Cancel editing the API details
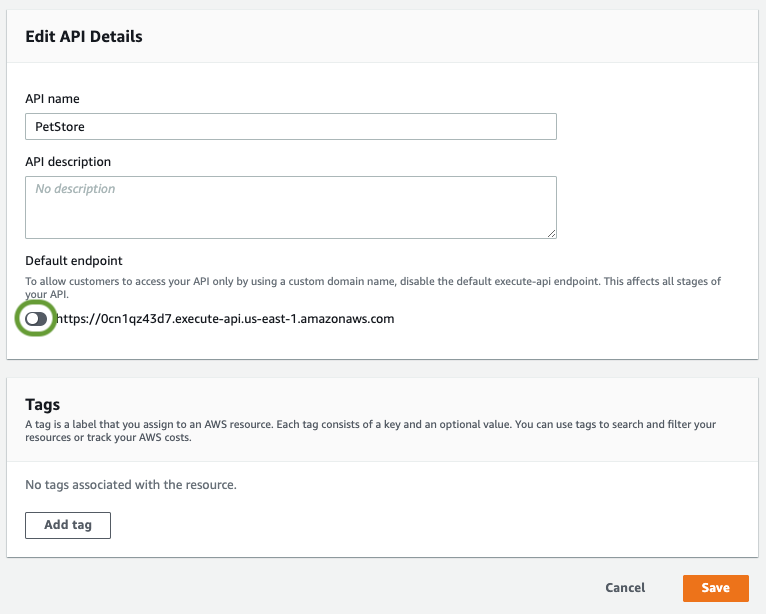Image resolution: width=766 pixels, height=614 pixels. [625, 588]
